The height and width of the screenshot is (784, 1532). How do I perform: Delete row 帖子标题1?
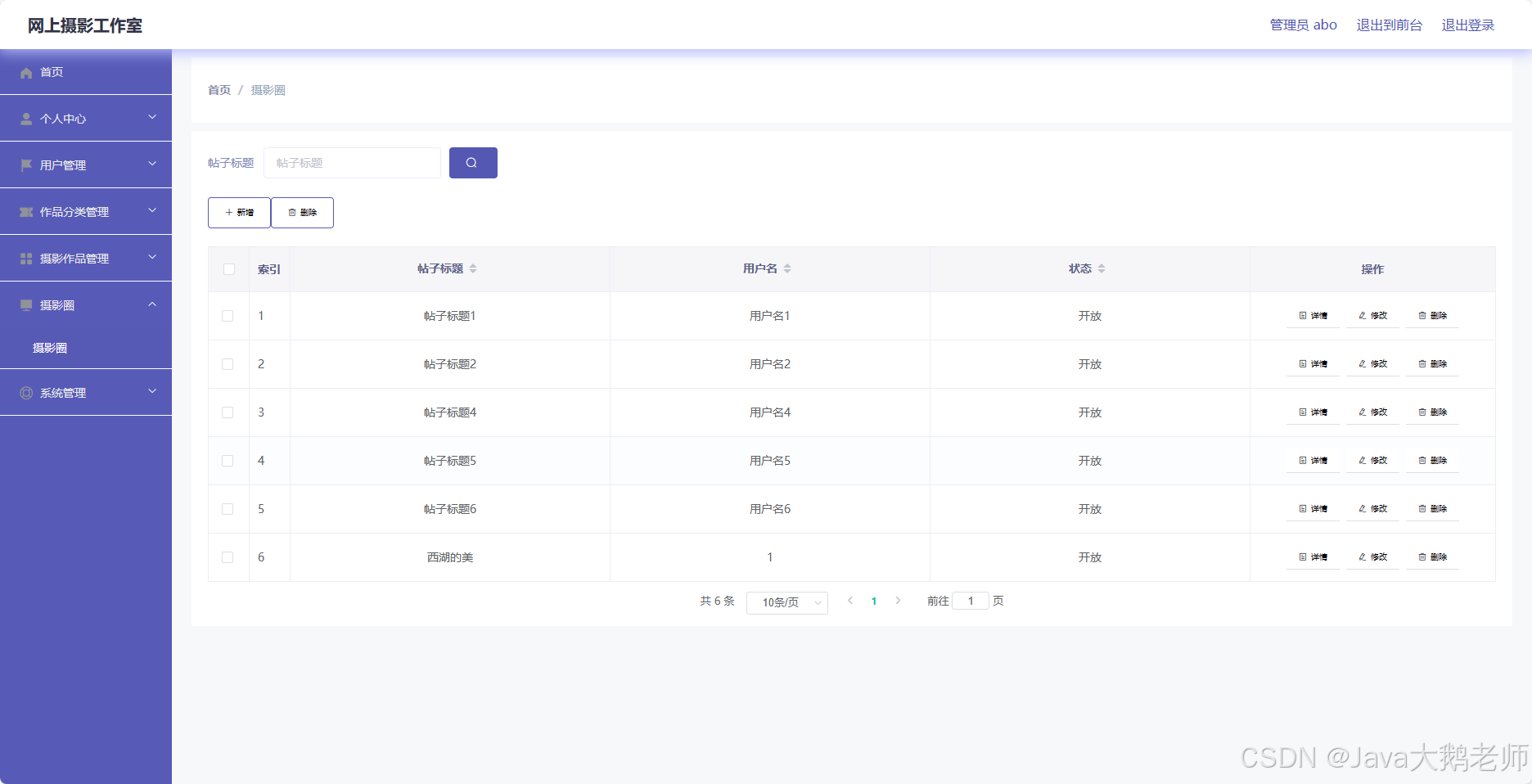tap(1432, 316)
